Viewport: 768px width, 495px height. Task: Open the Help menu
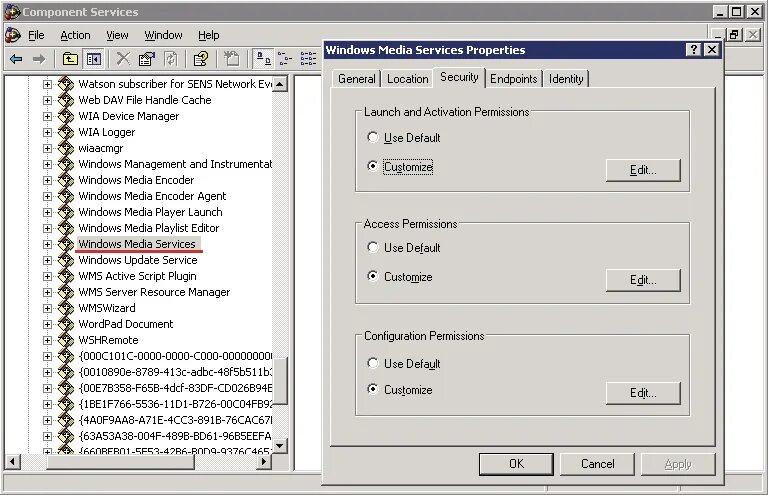coord(209,35)
